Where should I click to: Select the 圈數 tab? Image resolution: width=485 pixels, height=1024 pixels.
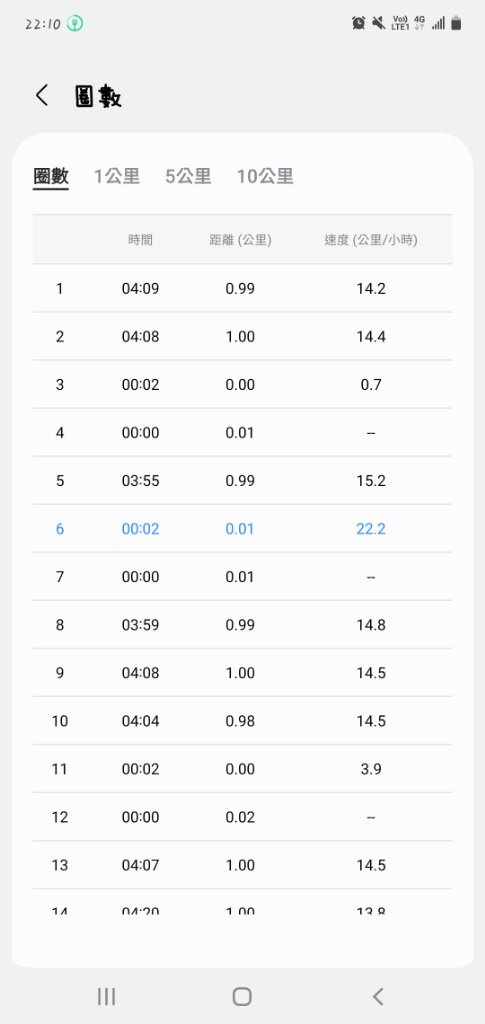click(51, 177)
